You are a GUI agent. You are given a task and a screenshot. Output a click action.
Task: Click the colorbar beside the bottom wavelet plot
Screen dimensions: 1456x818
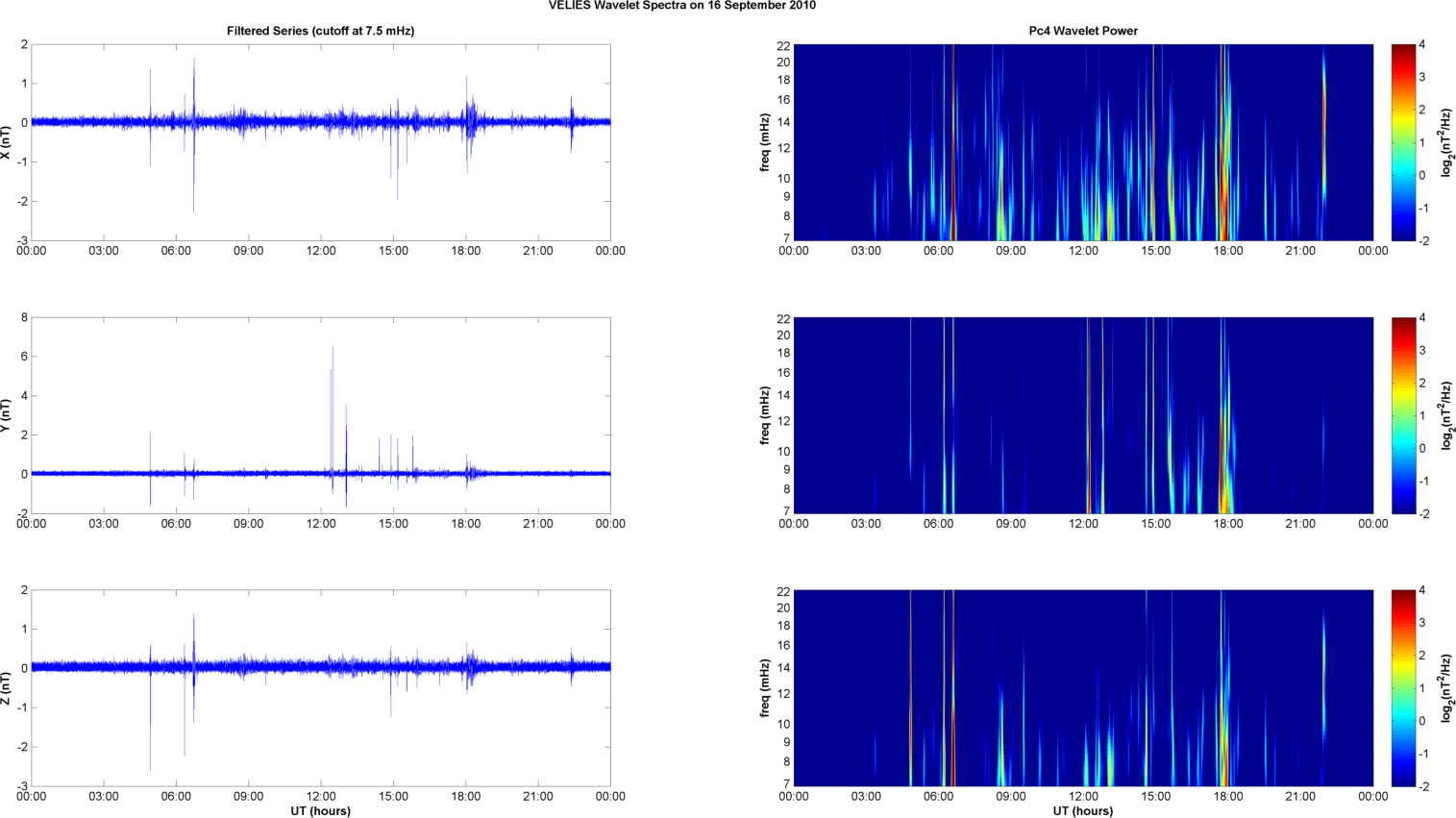point(1403,688)
